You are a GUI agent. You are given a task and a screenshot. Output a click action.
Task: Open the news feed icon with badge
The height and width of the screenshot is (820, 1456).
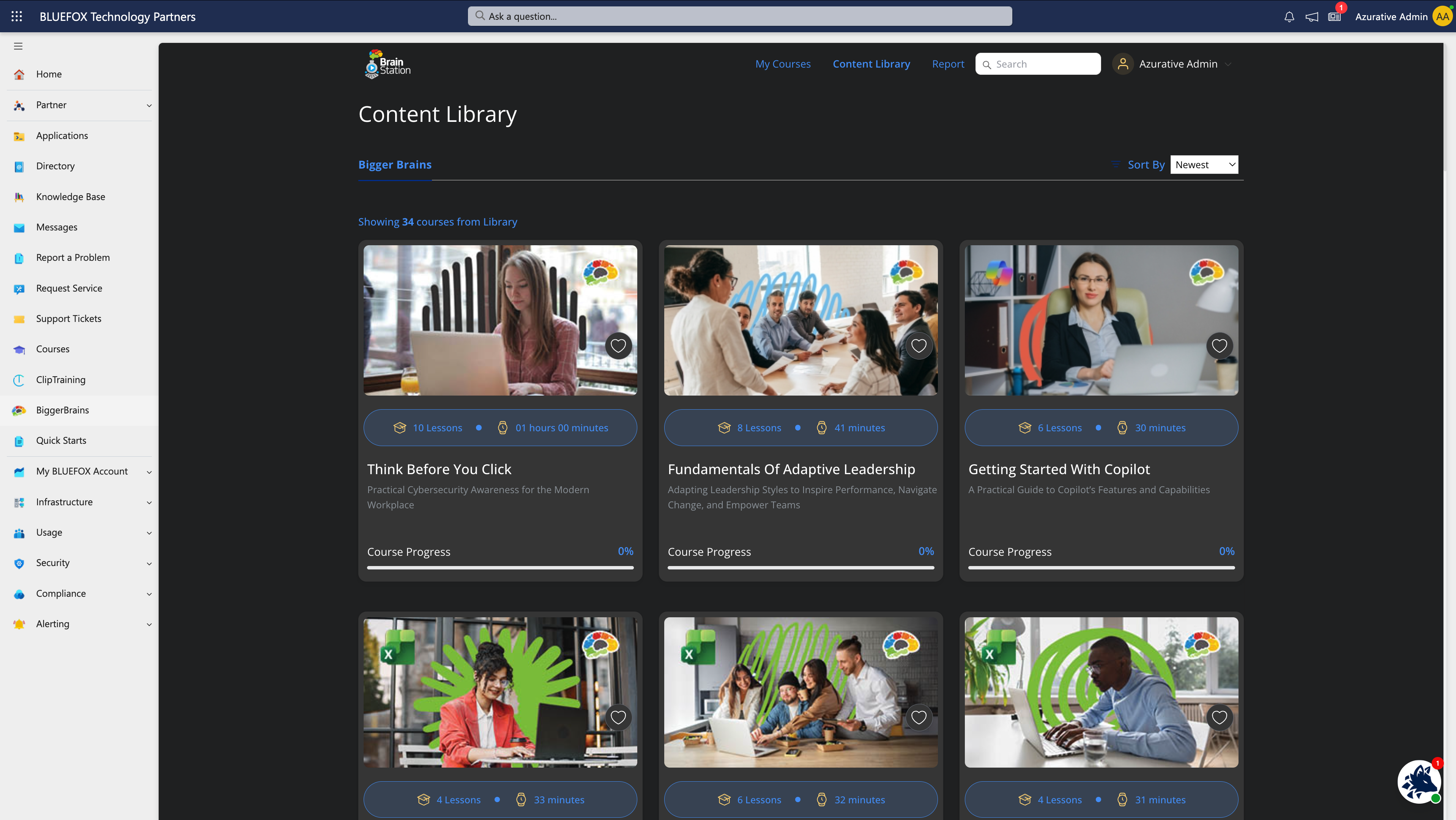(1335, 17)
